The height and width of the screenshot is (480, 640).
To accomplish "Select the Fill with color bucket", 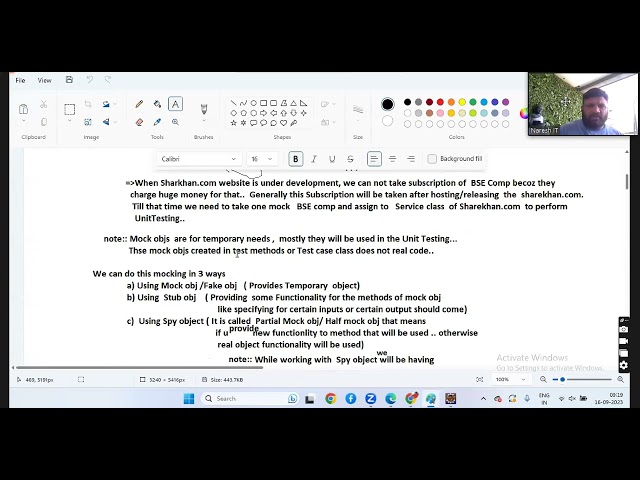I will [x=157, y=104].
